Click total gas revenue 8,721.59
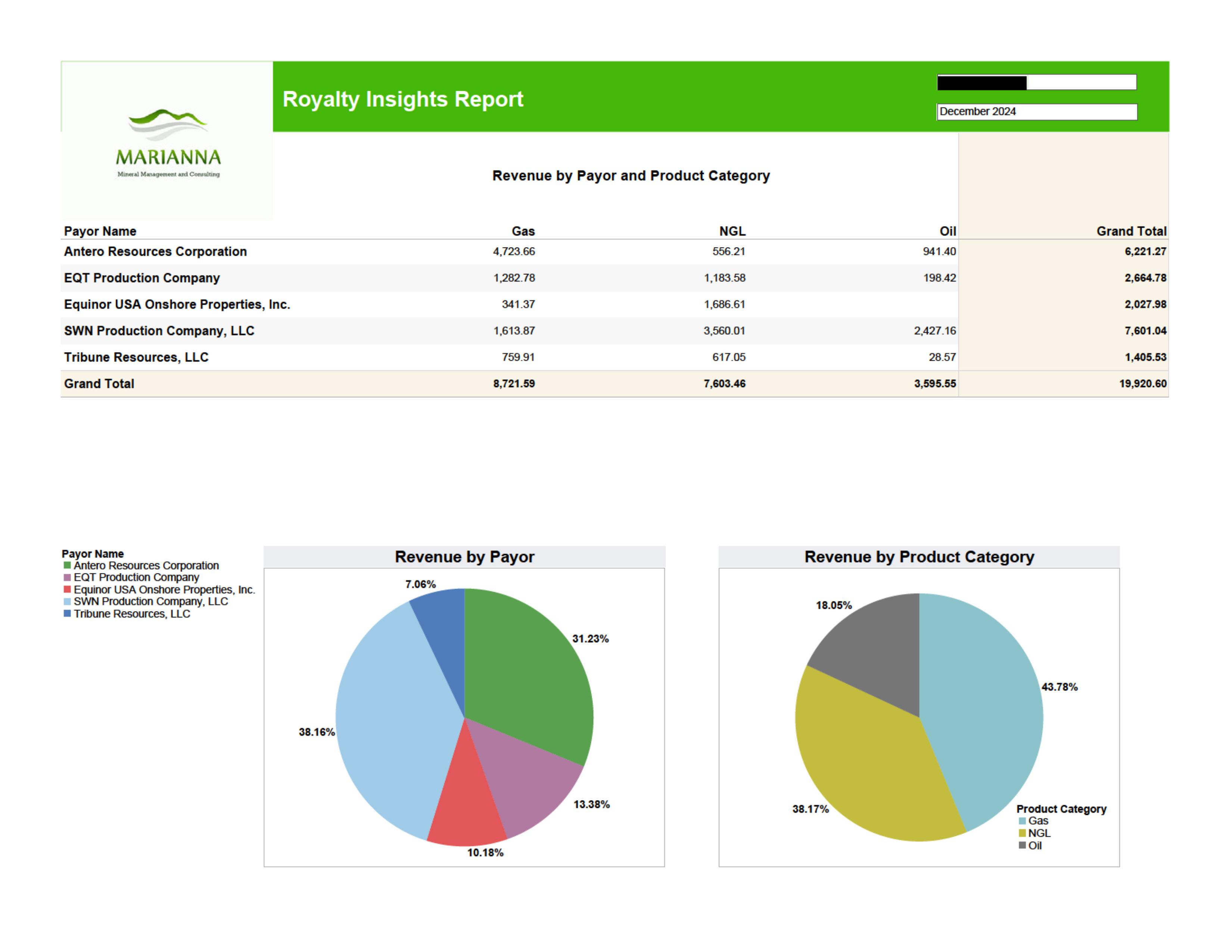The width and height of the screenshot is (1232, 952). click(514, 384)
